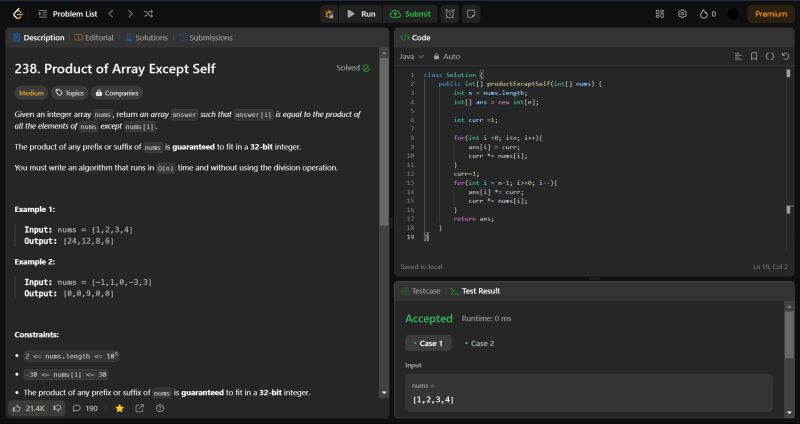
Task: Format the code with the align icon
Action: (738, 57)
